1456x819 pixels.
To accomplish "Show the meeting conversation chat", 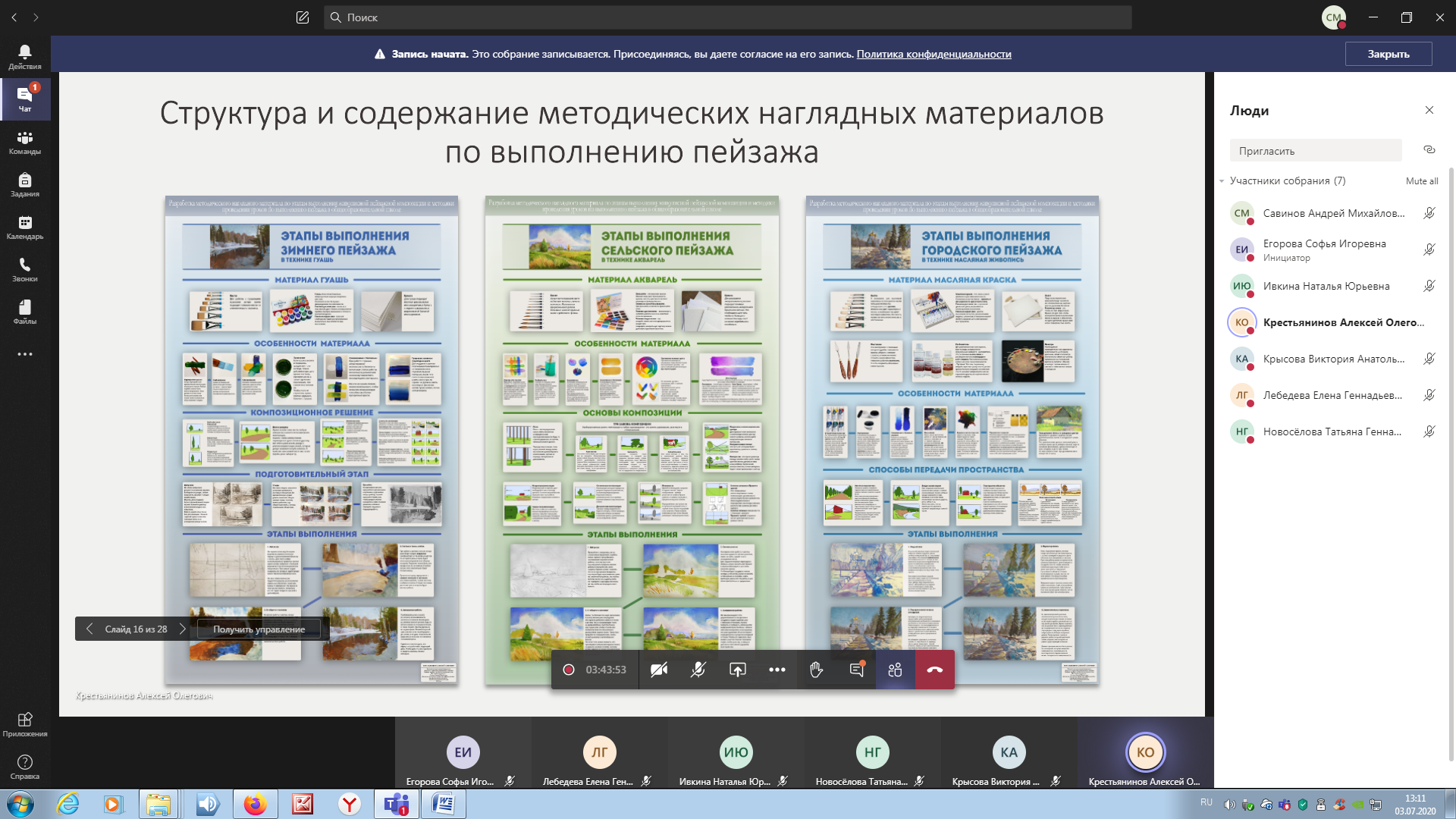I will point(856,670).
